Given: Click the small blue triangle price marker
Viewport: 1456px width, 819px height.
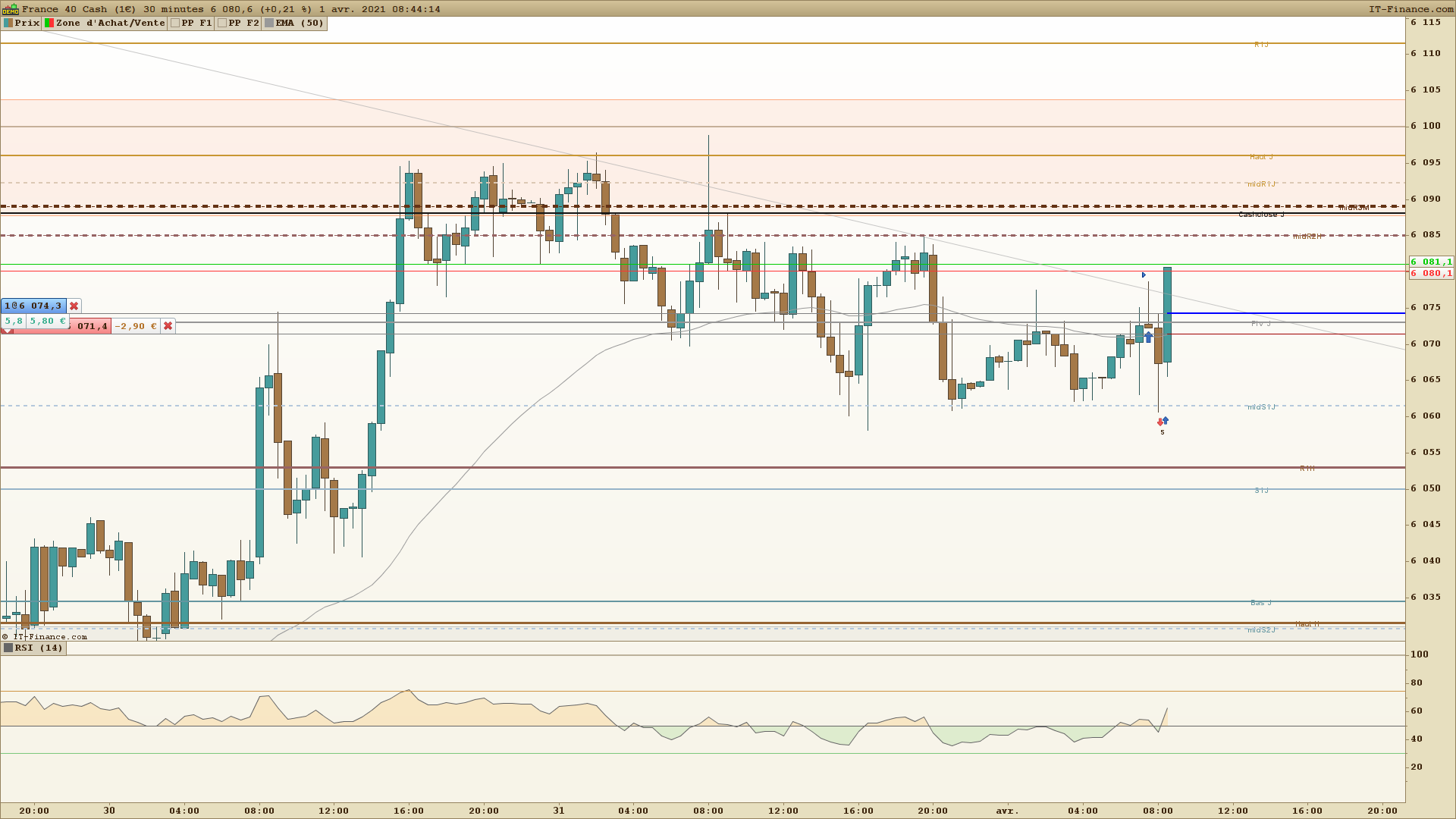Looking at the screenshot, I should tap(1144, 275).
